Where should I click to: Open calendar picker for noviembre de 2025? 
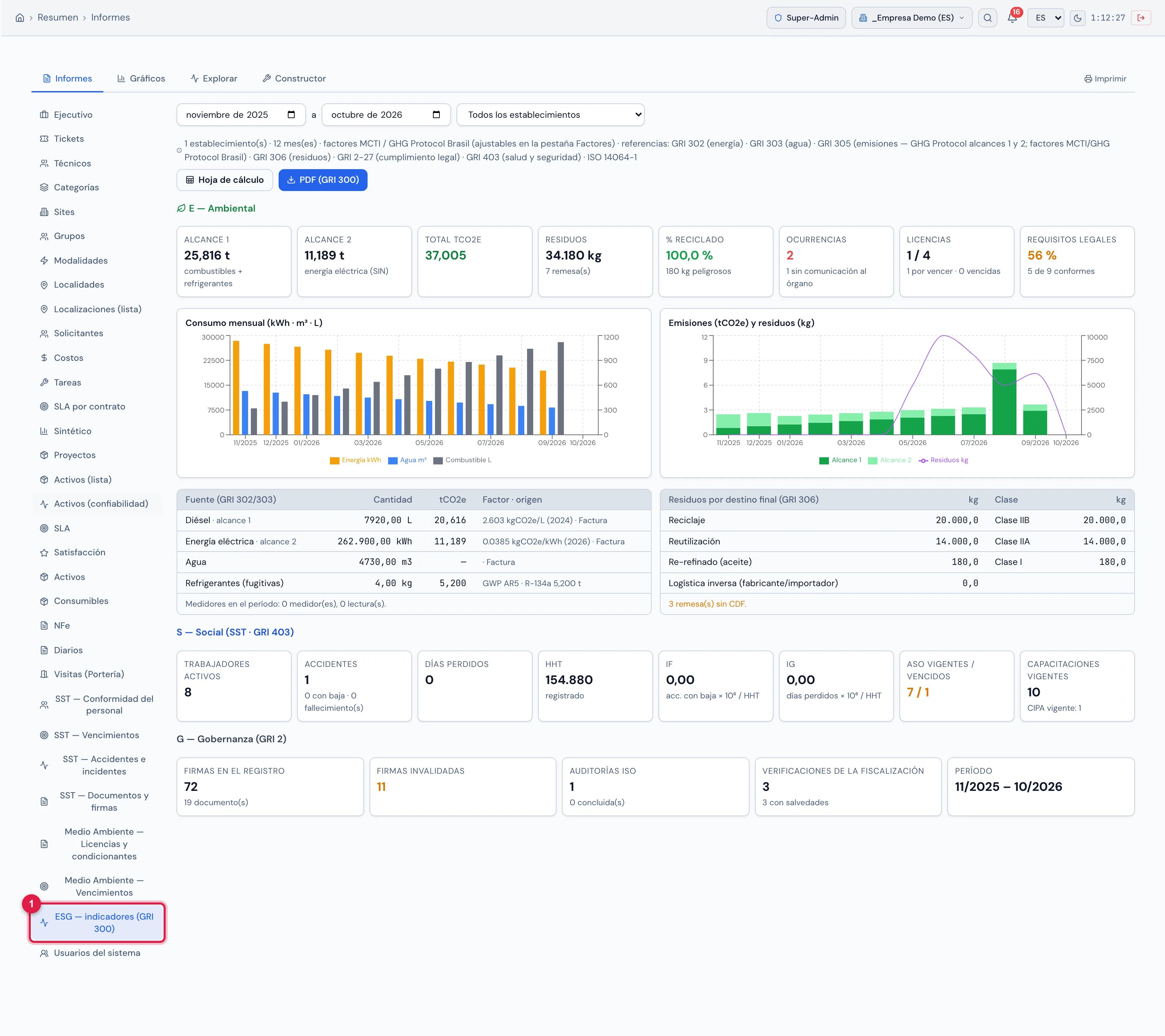coord(291,115)
